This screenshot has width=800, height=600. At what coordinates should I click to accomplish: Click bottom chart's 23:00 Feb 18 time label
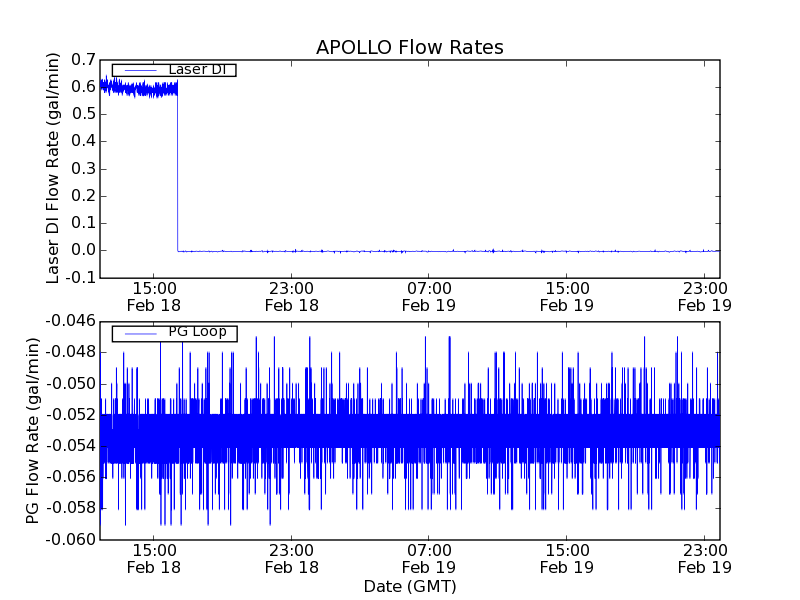[x=291, y=559]
